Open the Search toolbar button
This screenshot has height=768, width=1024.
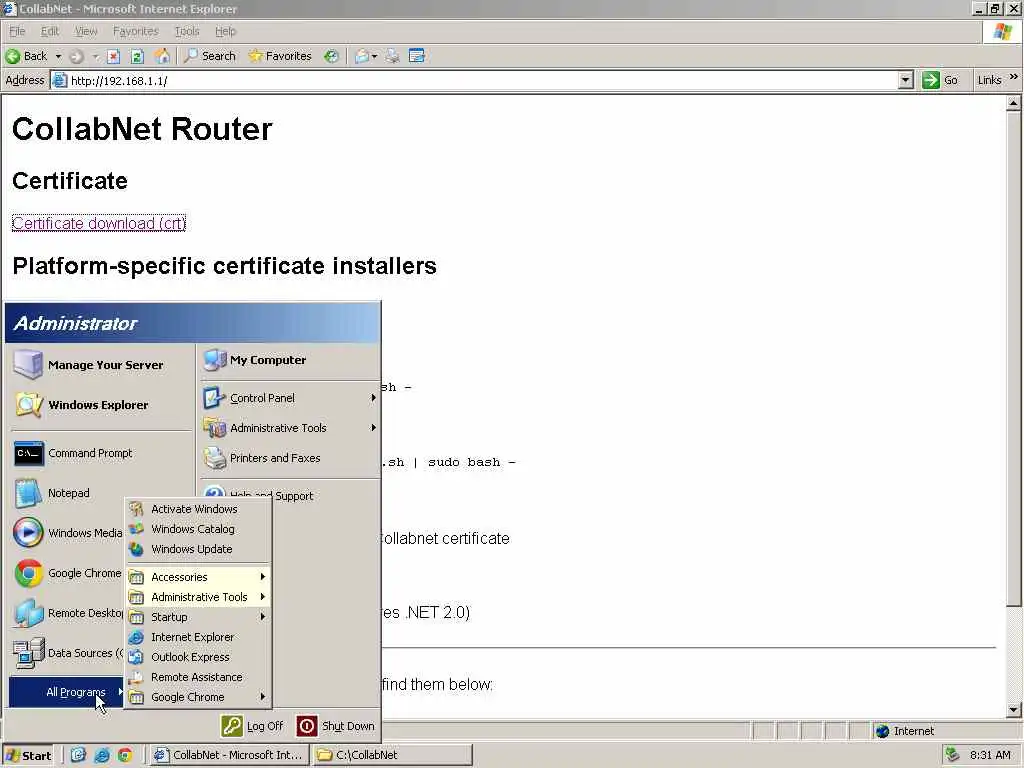click(x=209, y=56)
